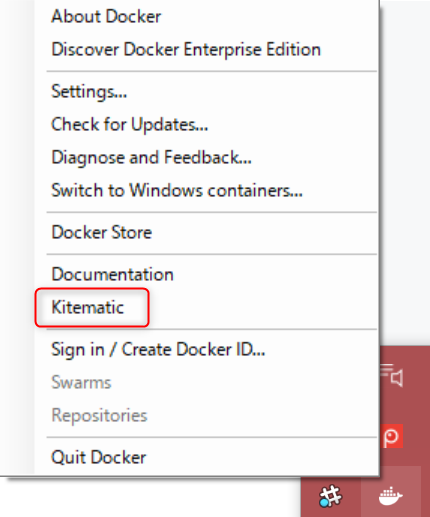Open About Docker
Screen dimensions: 430x517
106,16
